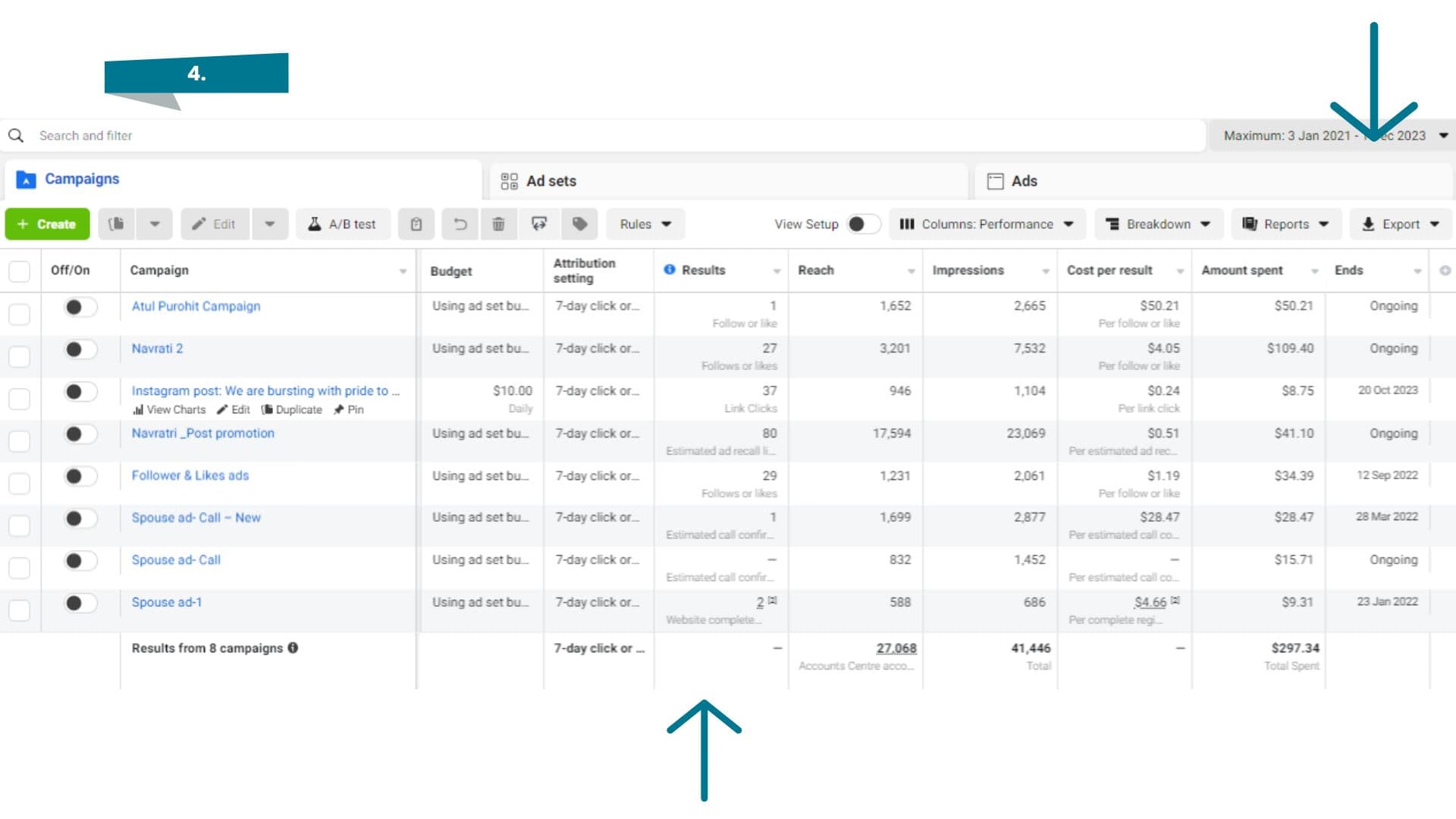Switch to the Campaigns tab

click(x=243, y=180)
